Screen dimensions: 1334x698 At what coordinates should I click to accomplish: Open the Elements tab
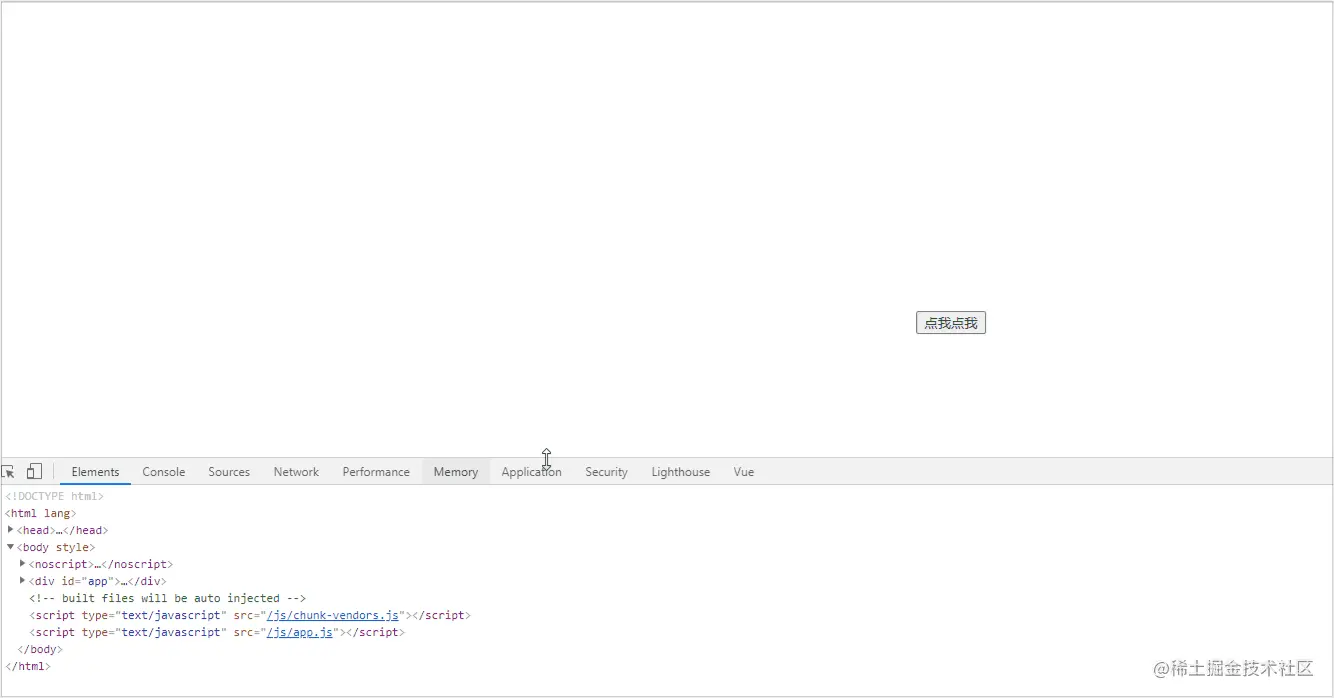click(95, 472)
